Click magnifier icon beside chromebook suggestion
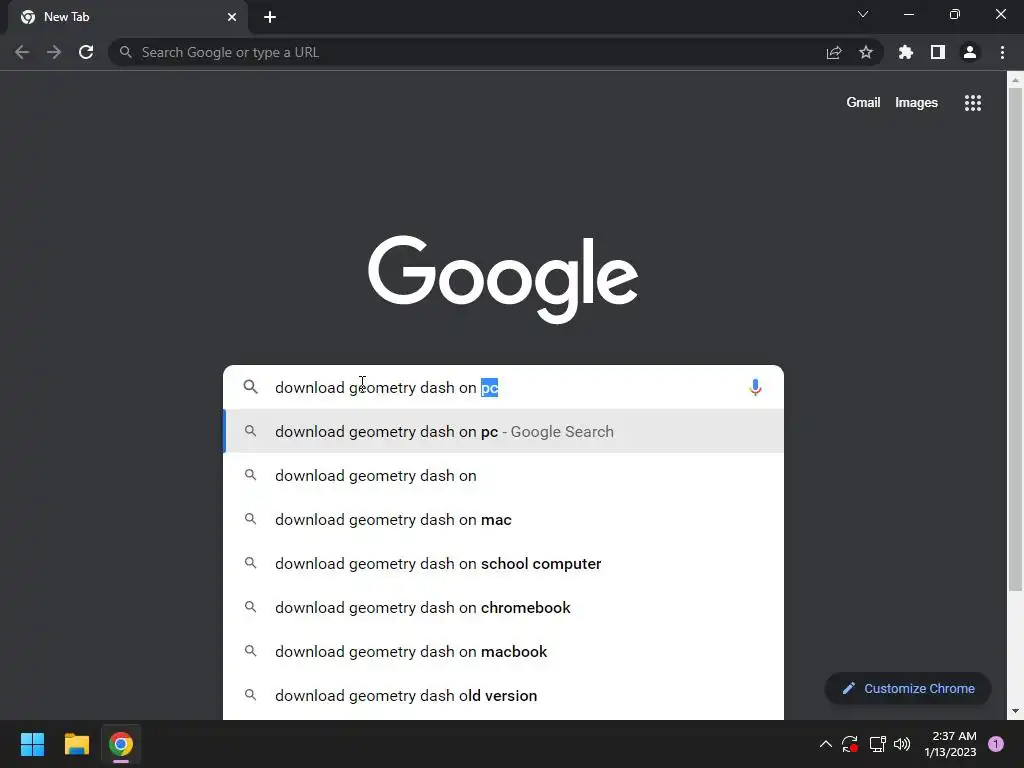 250,607
